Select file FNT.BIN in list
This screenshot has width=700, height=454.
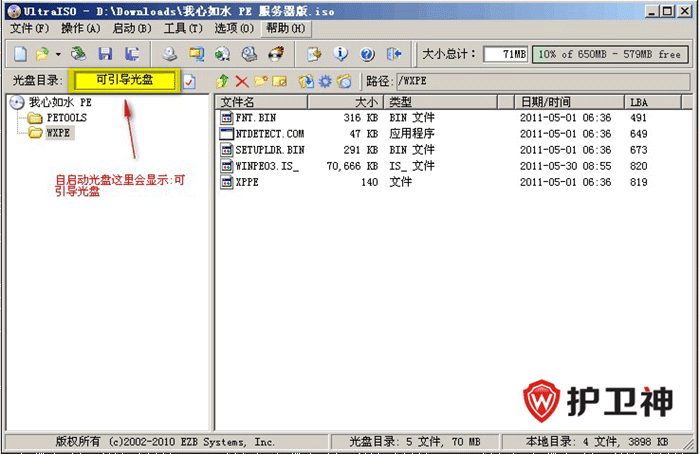click(x=256, y=118)
